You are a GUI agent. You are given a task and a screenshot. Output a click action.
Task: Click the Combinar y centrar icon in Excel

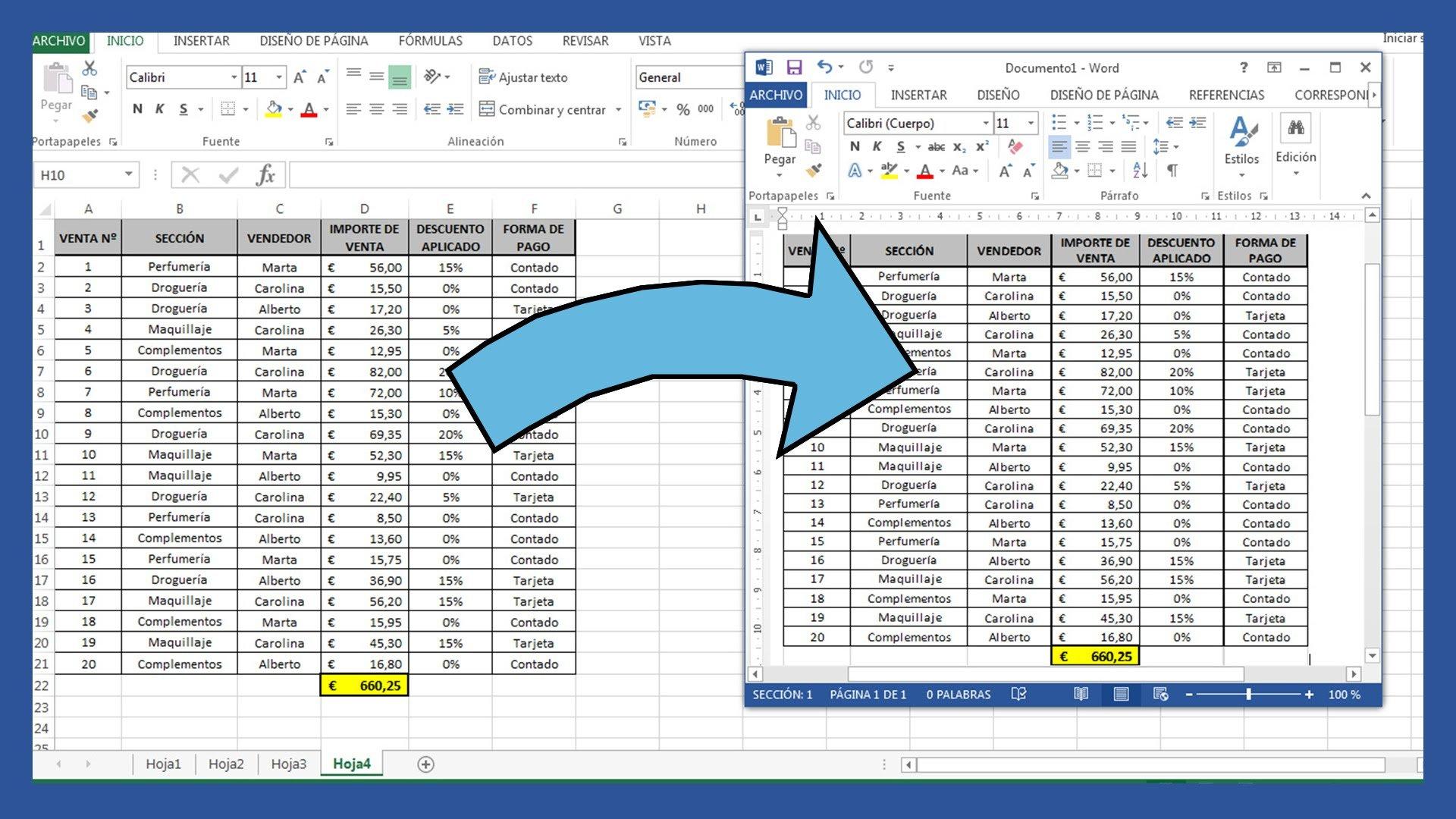pyautogui.click(x=485, y=109)
